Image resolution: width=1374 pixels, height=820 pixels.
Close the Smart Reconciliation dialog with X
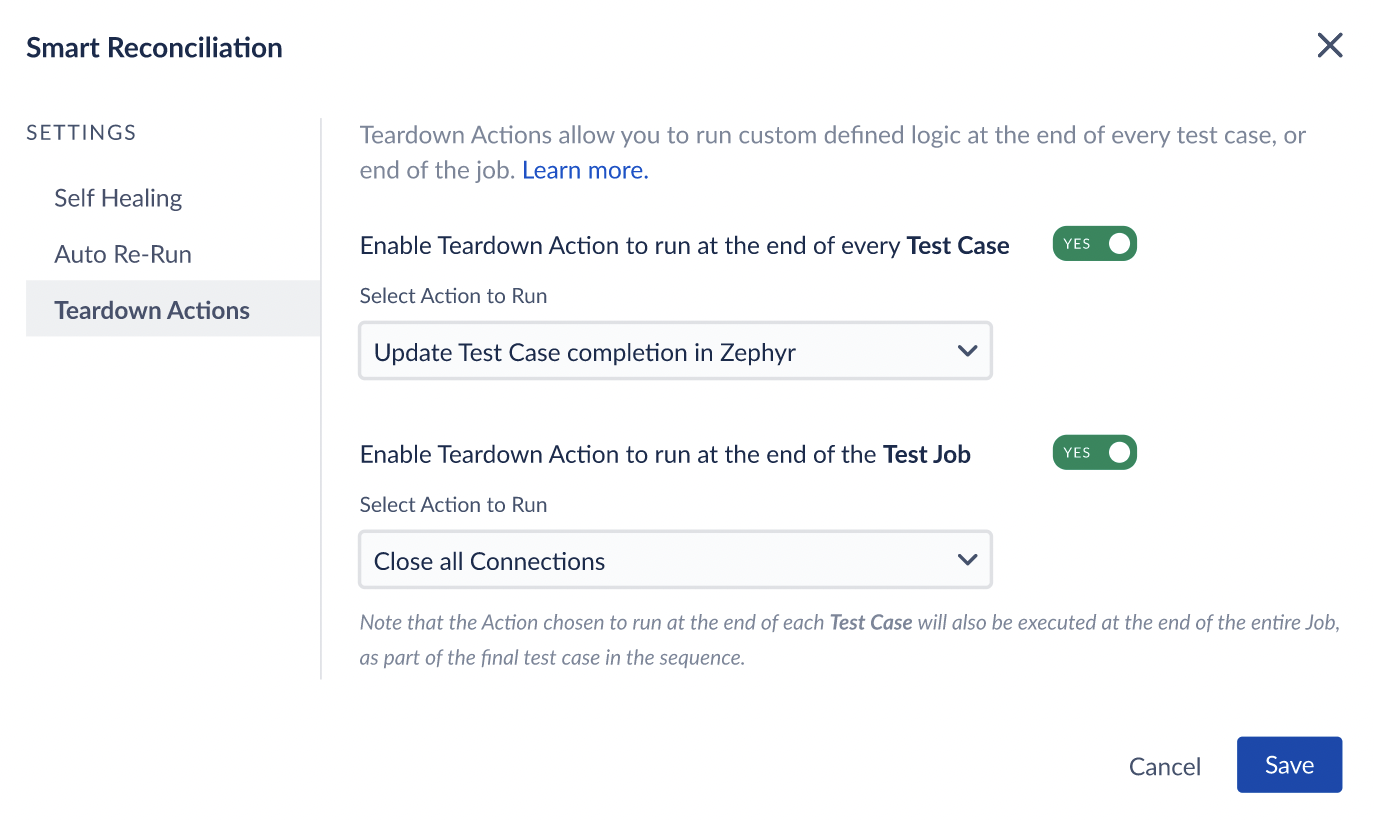1329,46
